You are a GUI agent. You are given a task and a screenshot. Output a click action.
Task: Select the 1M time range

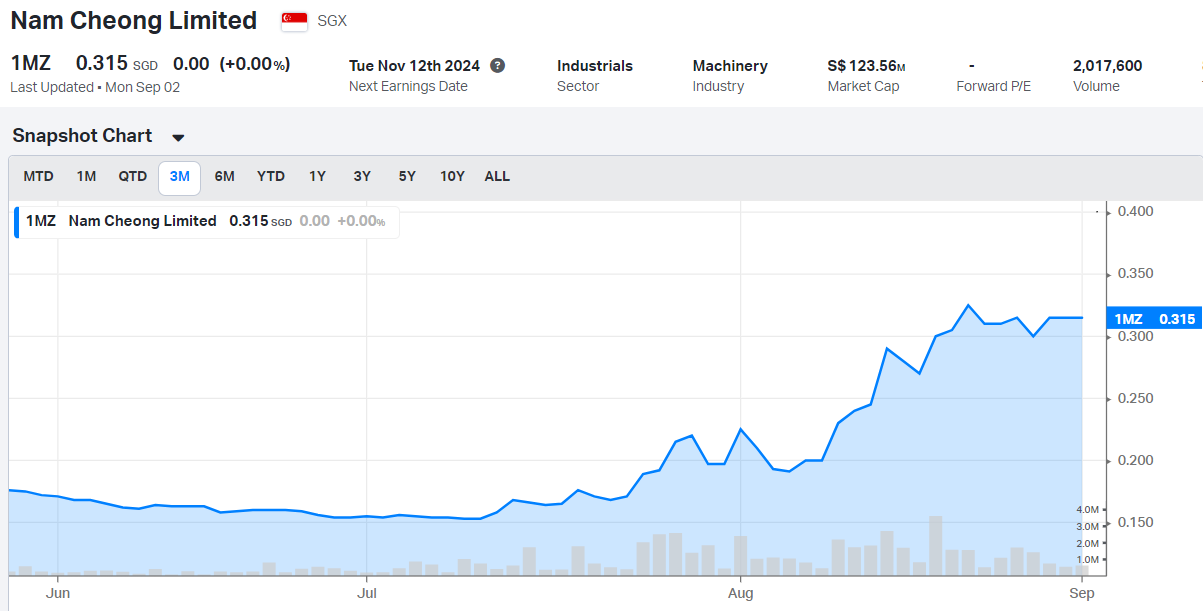click(x=87, y=177)
